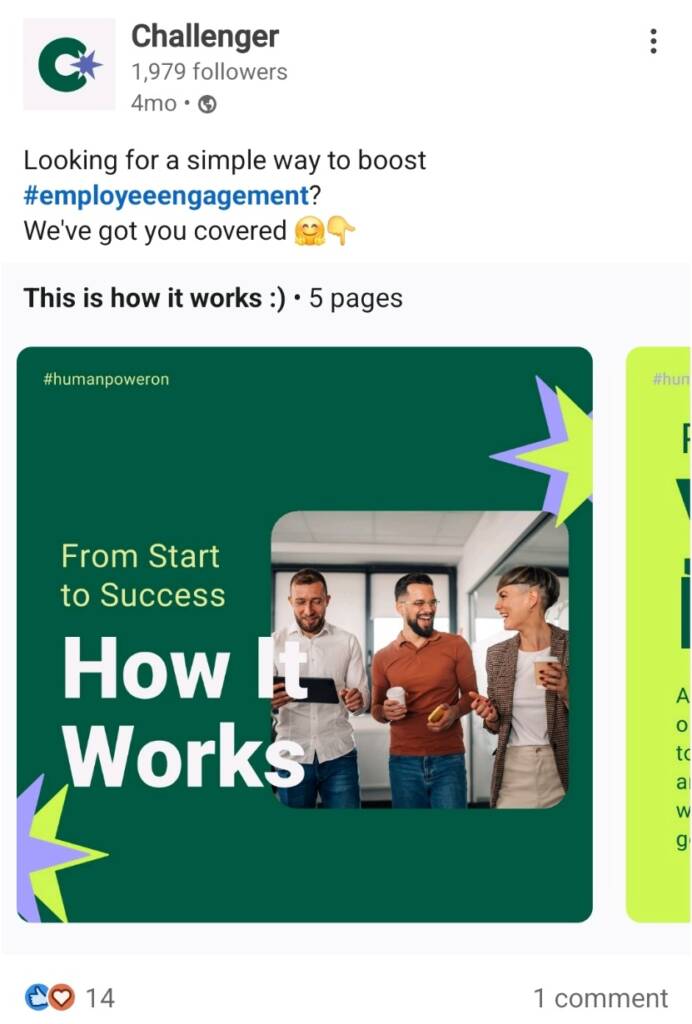The height and width of the screenshot is (1024, 692).
Task: Click the #humanpoweron tag on slide
Action: pos(106,379)
